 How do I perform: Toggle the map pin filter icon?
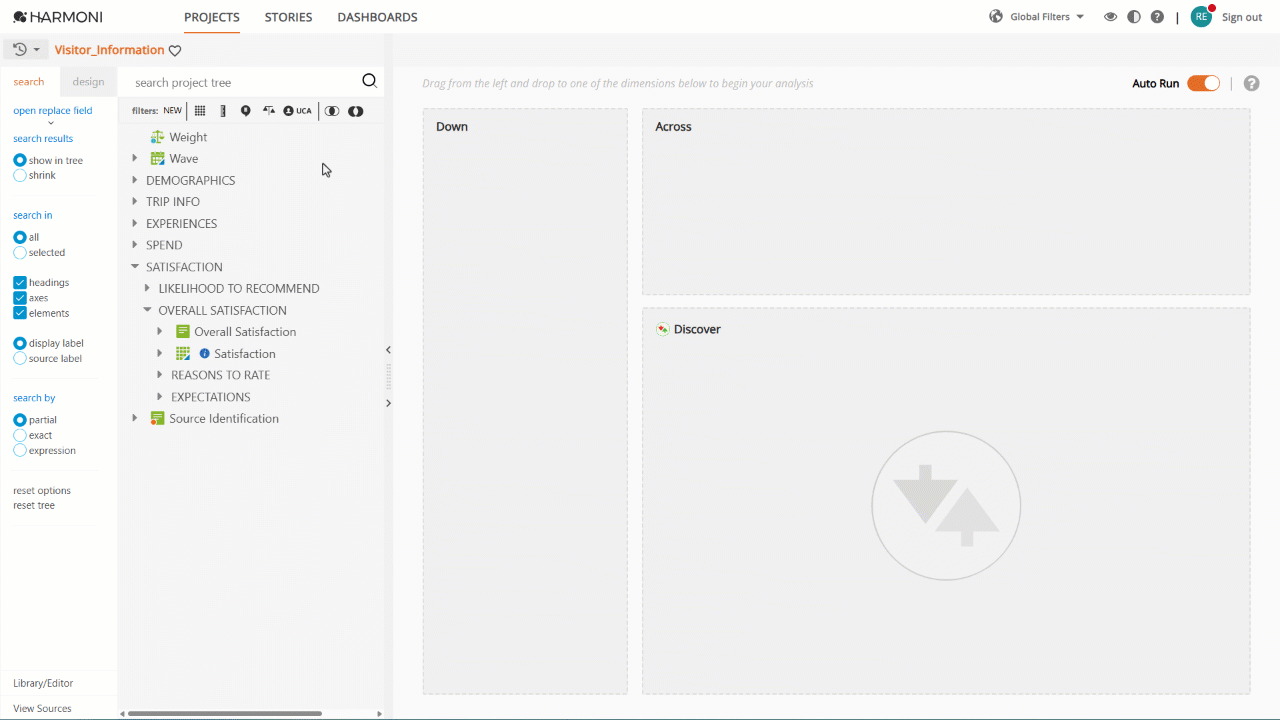tap(245, 111)
